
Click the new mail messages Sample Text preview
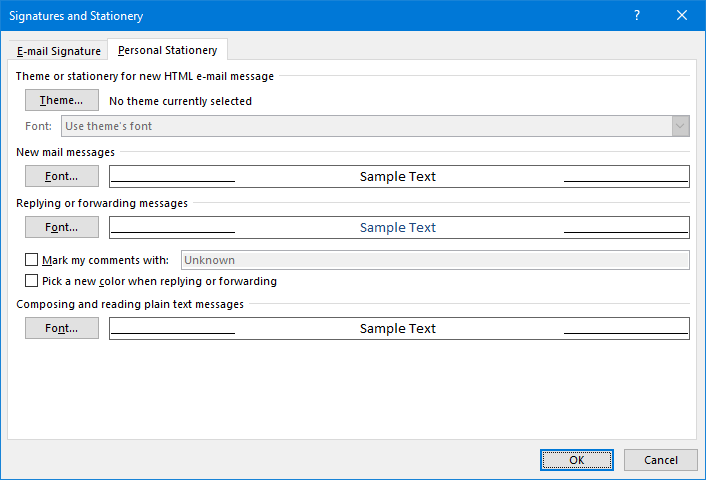coord(399,177)
